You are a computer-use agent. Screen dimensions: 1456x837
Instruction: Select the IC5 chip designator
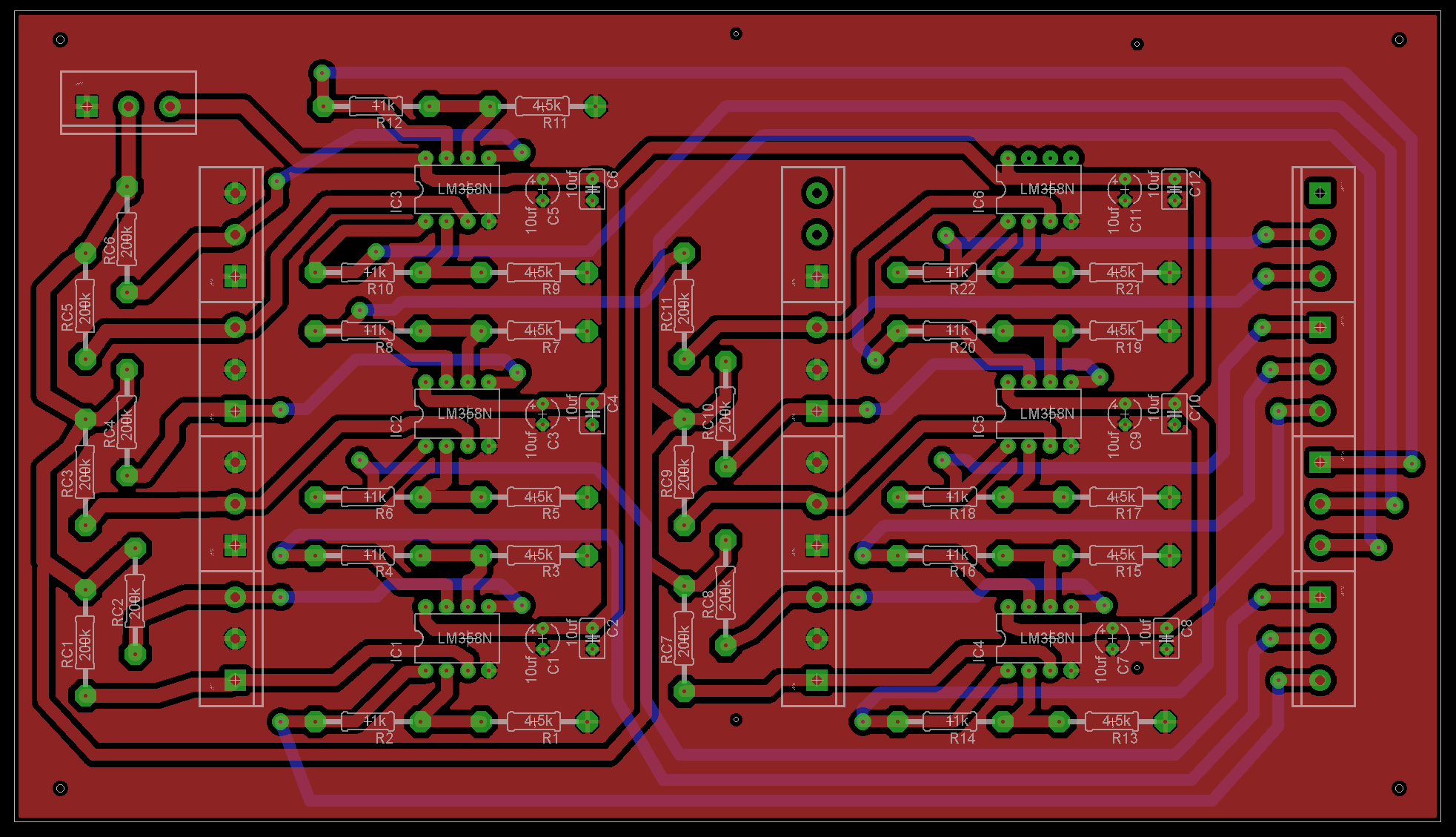coord(979,426)
